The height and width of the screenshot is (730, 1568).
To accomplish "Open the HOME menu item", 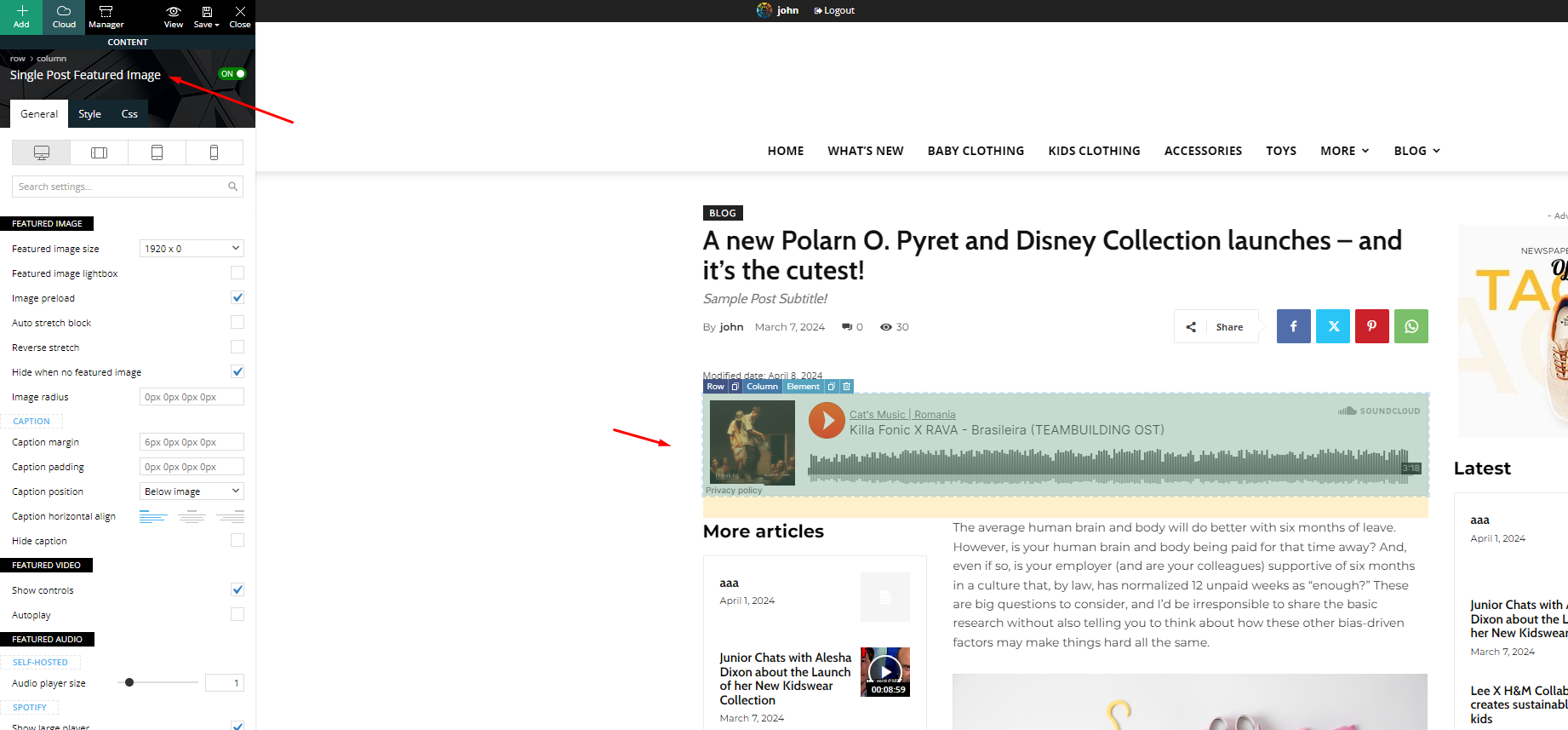I will [x=786, y=151].
